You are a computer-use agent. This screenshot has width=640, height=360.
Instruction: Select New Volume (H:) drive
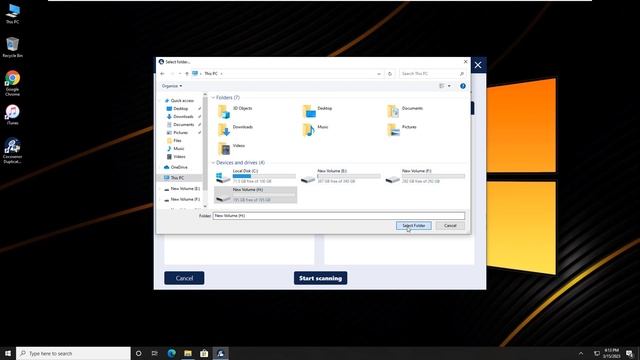[256, 195]
